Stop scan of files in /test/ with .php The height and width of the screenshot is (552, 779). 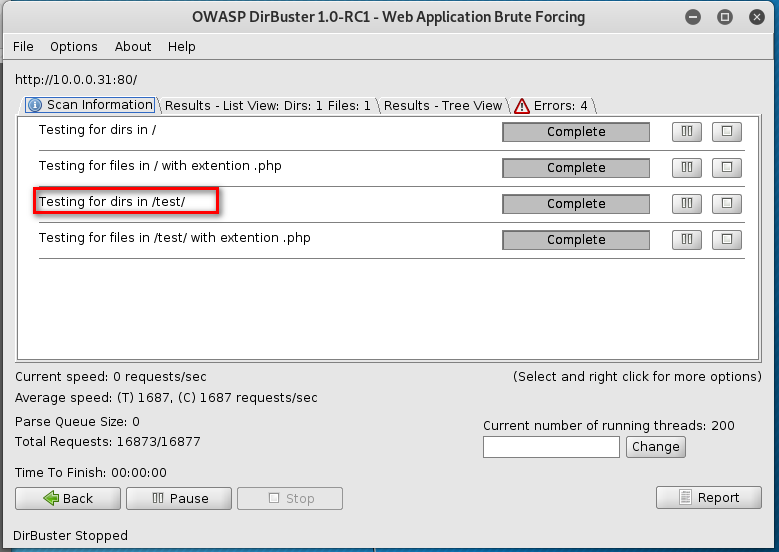[726, 239]
